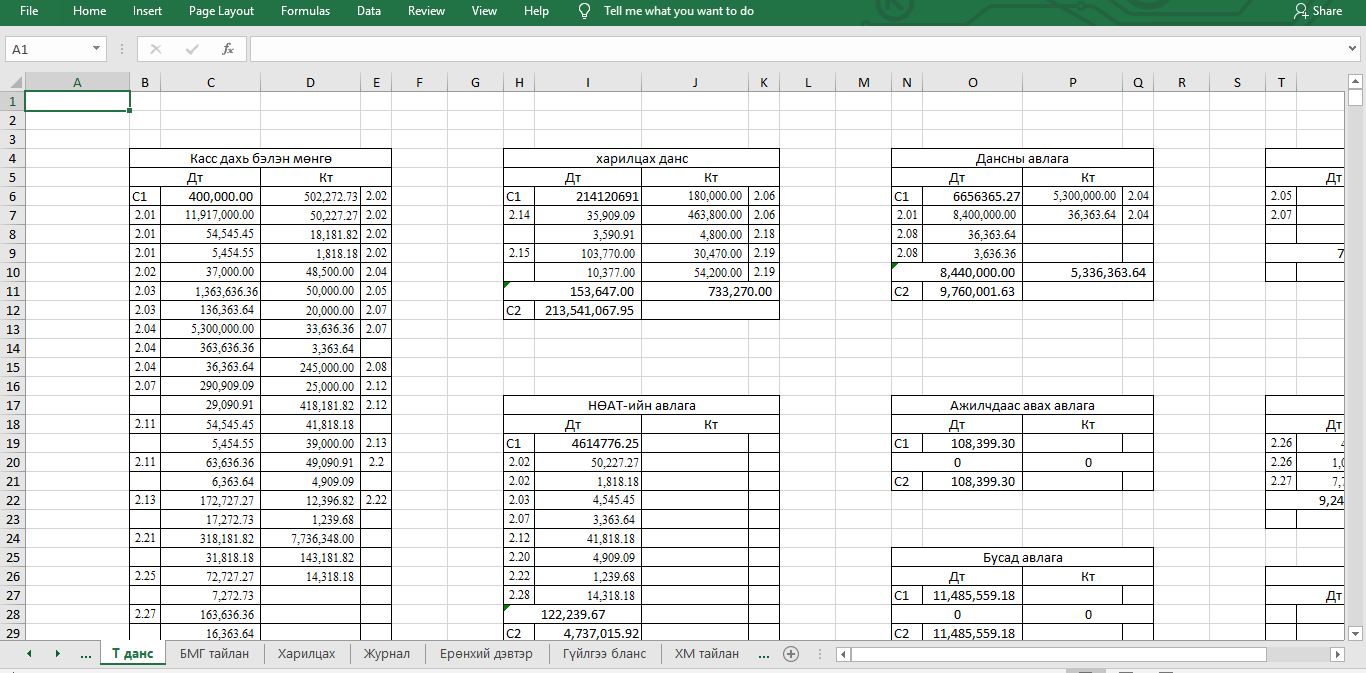Screen dimensions: 1366x673
Task: Click the Insert Function fx icon
Action: point(228,49)
